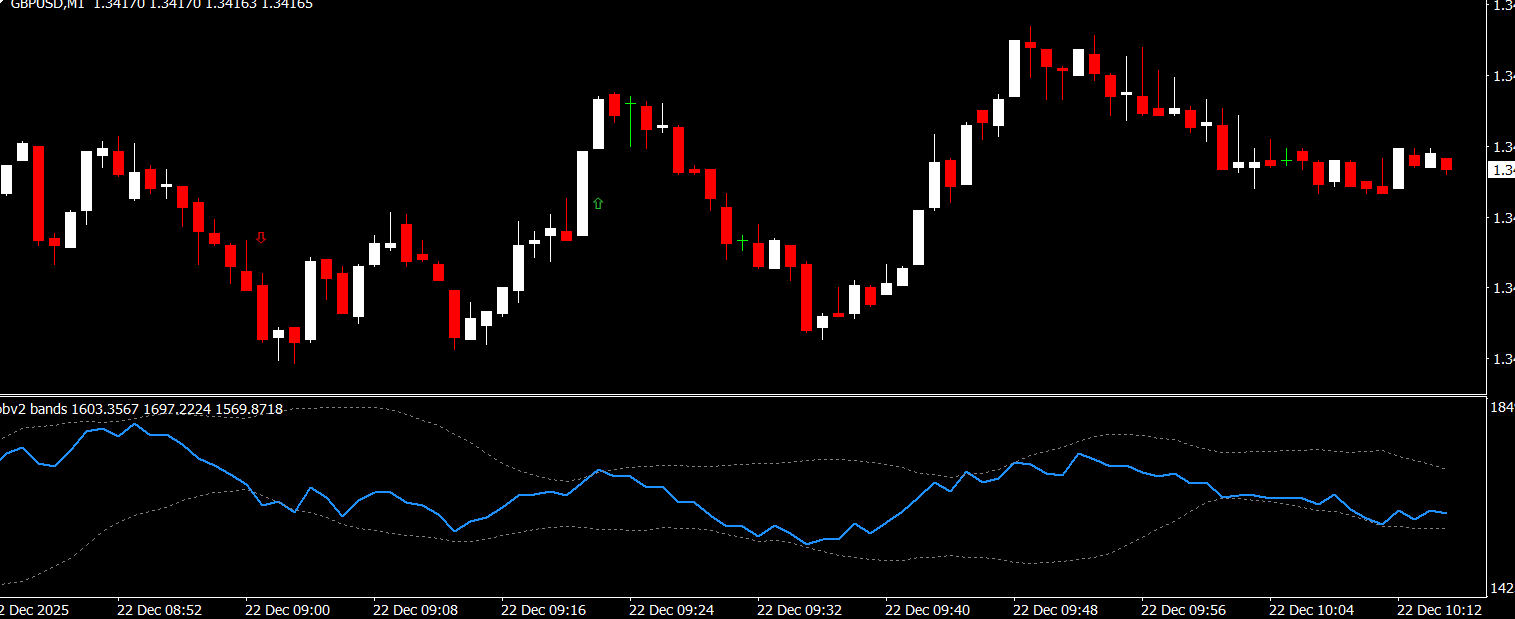Click the green cross marker near 10:05
The width and height of the screenshot is (1515, 619).
1286,158
